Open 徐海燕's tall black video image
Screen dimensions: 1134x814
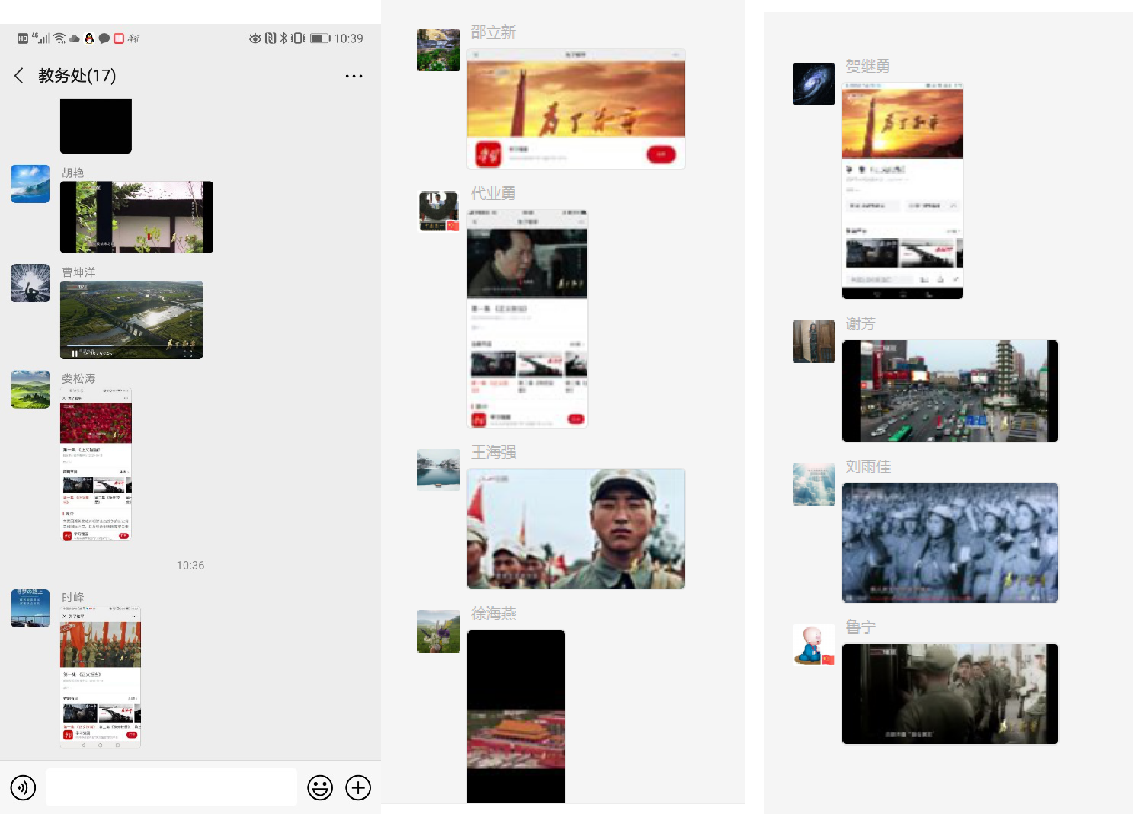pos(516,716)
